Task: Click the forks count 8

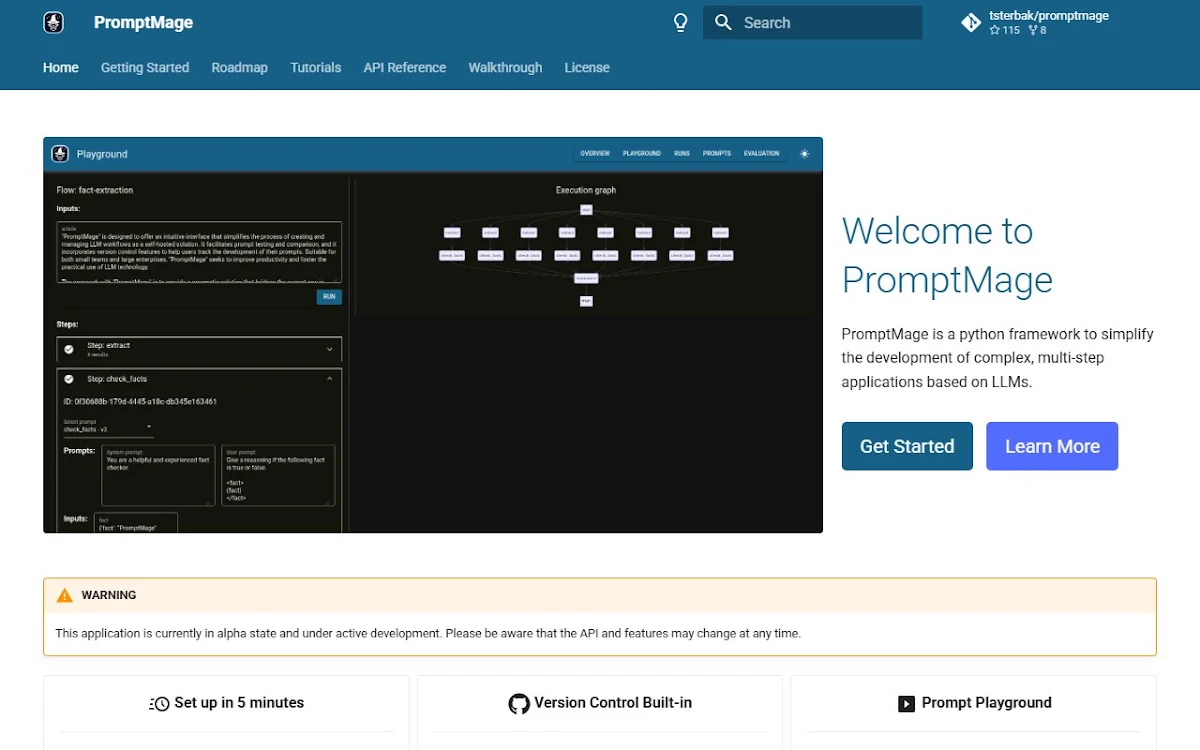Action: [1037, 30]
